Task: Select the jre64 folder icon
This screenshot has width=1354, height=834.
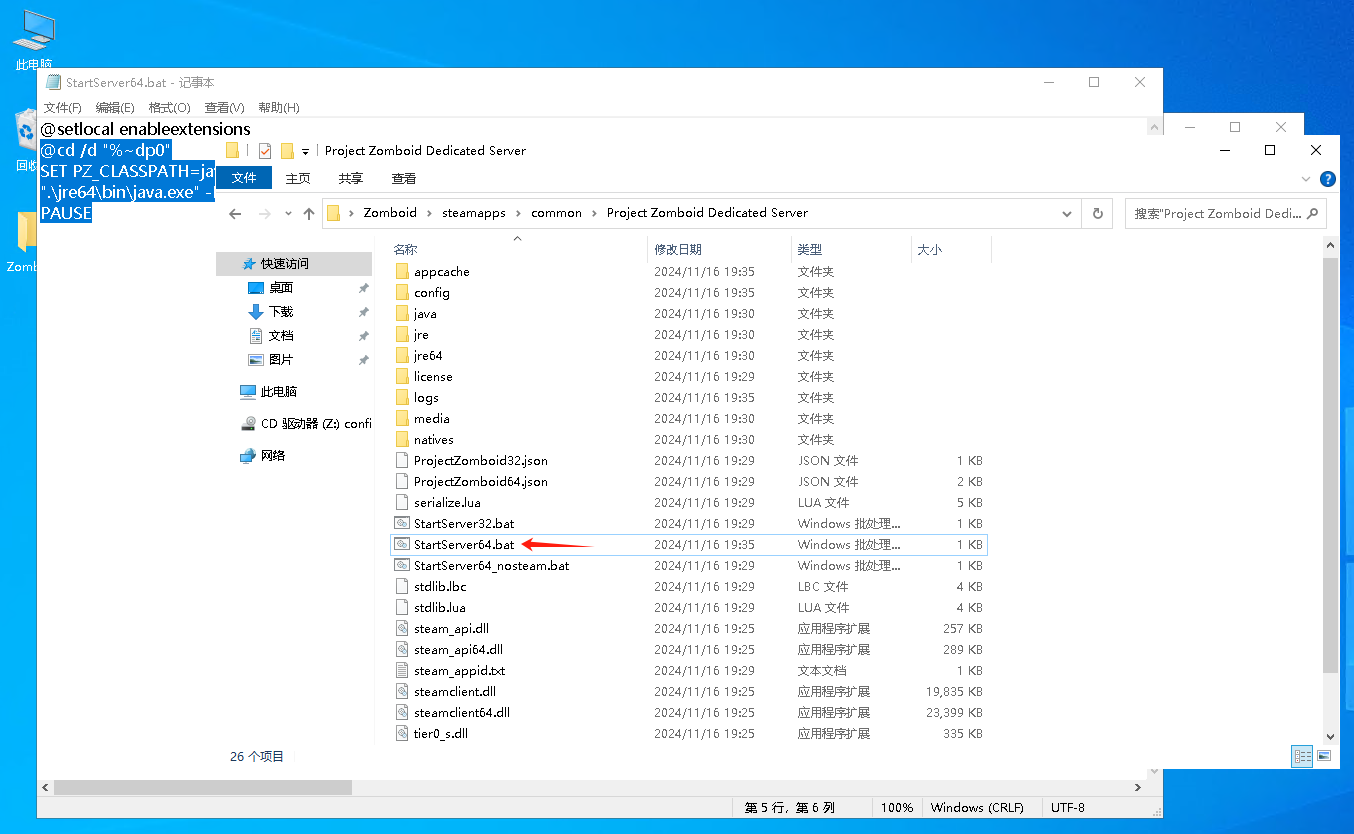Action: point(402,356)
